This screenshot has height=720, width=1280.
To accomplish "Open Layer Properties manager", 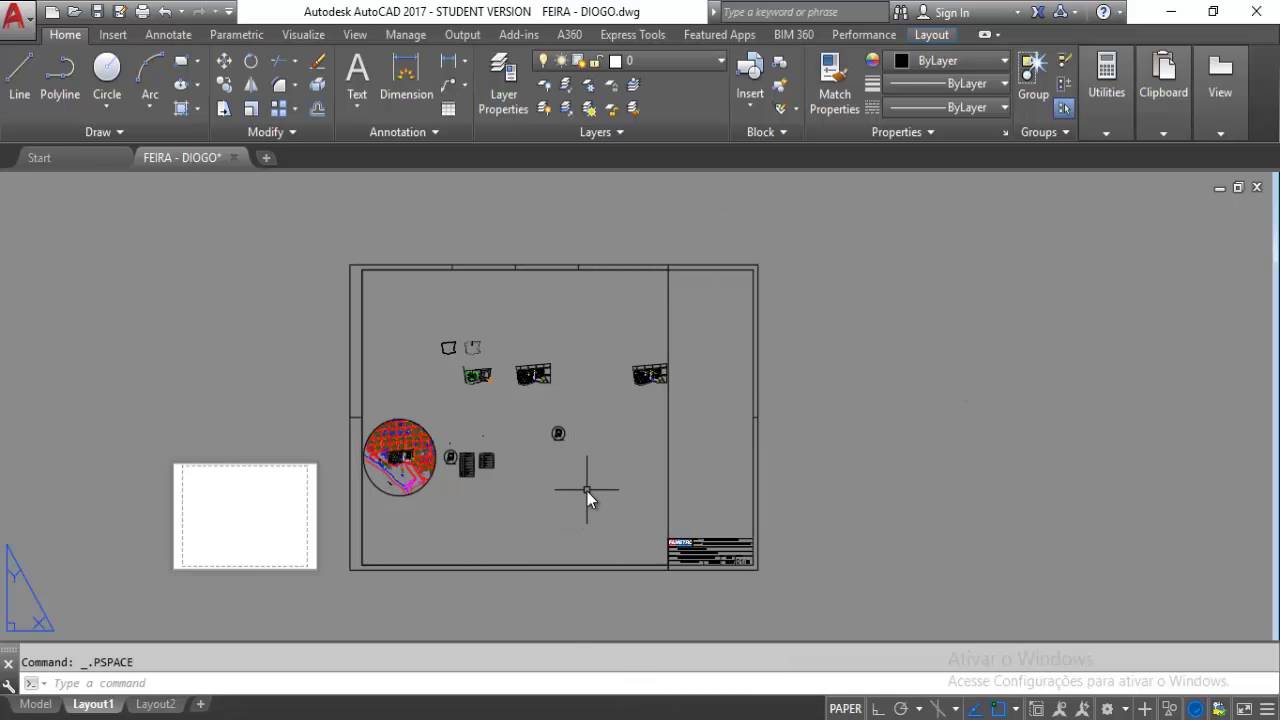I will [503, 85].
